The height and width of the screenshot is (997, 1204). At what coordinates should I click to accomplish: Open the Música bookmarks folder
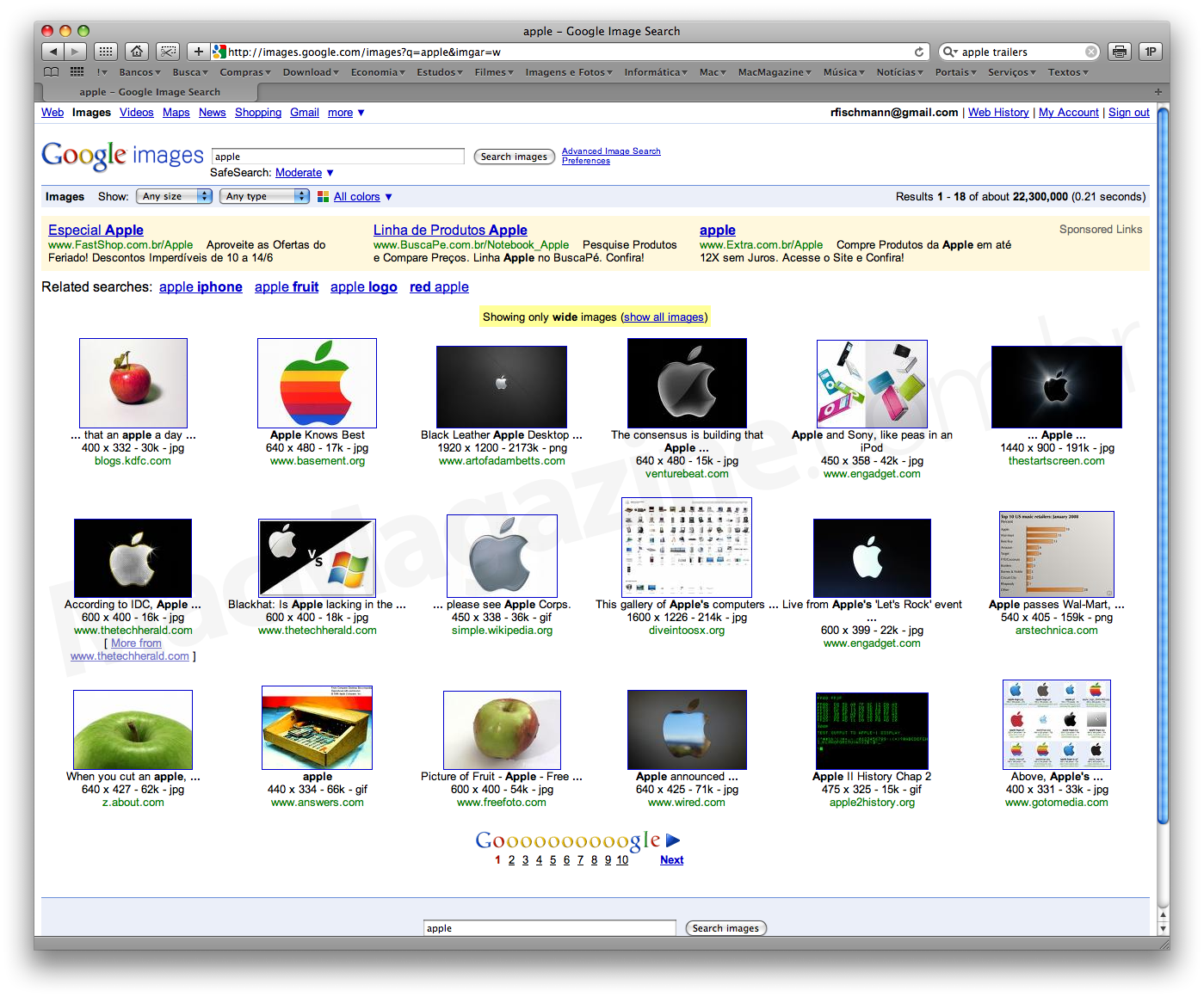pyautogui.click(x=843, y=72)
